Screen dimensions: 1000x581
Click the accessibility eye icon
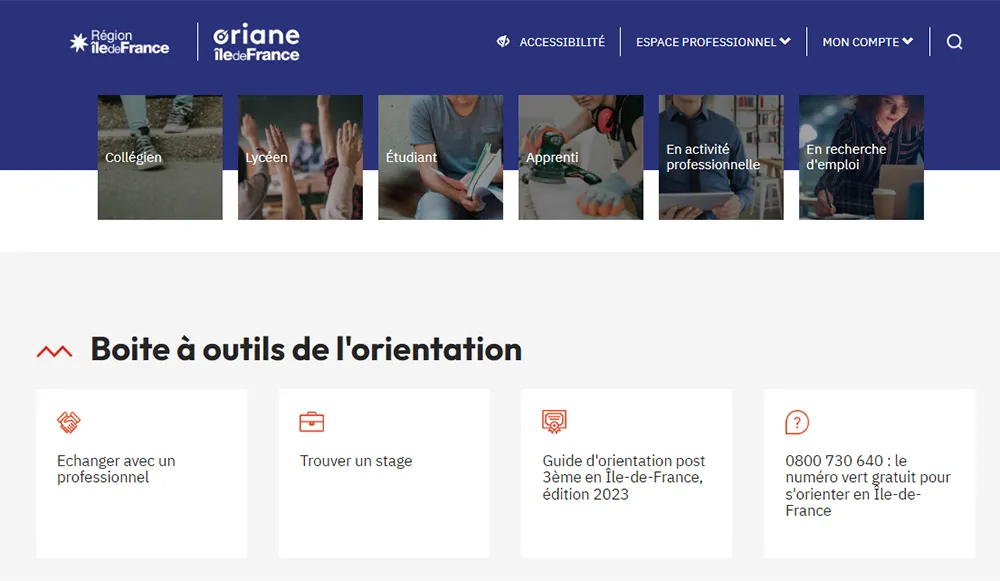click(503, 41)
